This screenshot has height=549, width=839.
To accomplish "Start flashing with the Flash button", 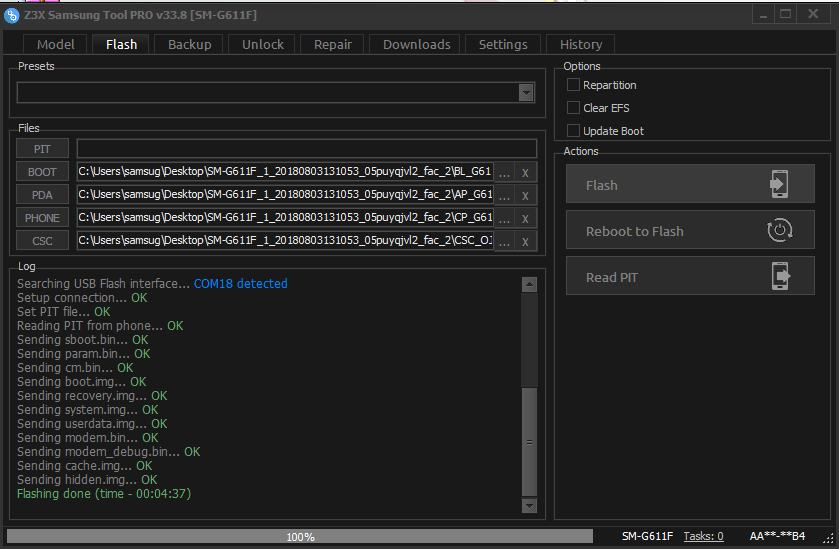I will click(690, 184).
